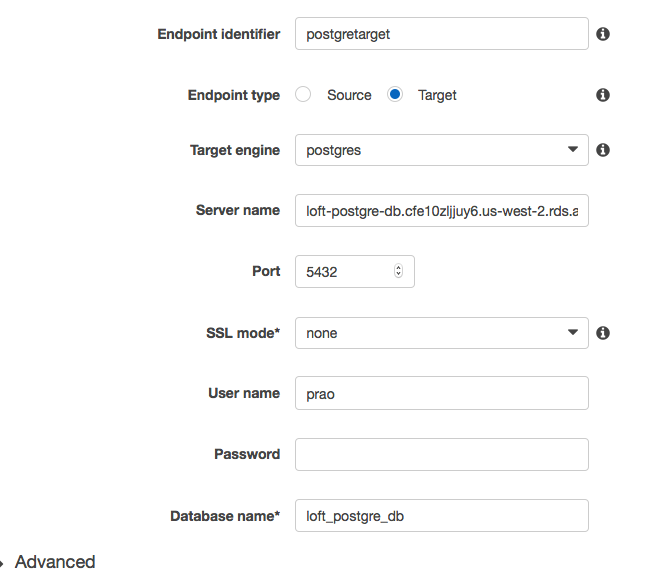Focus the User name field
666x577 pixels.
(x=441, y=394)
